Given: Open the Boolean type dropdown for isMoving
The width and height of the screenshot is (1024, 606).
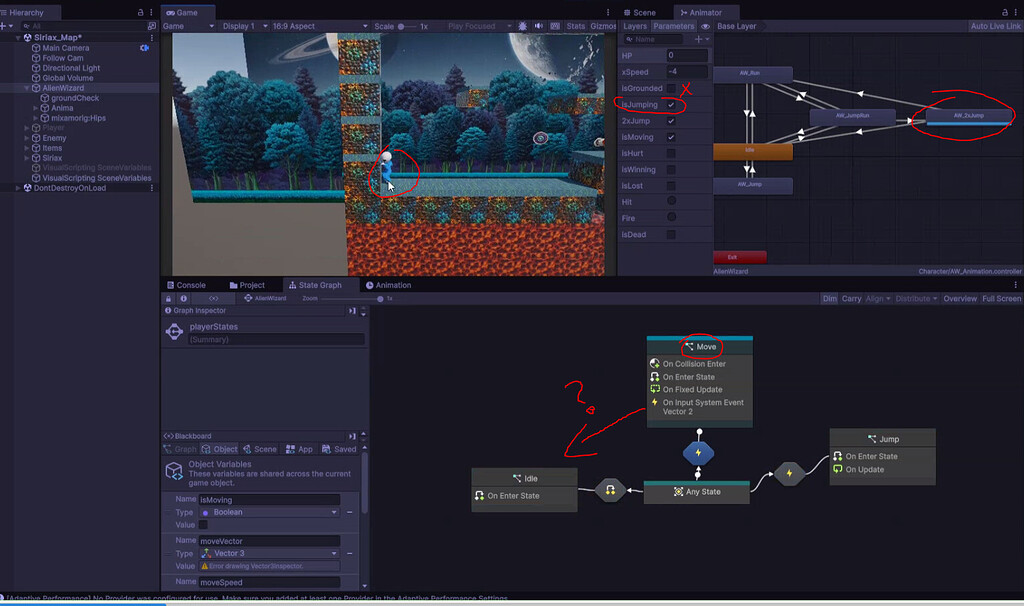Looking at the screenshot, I should point(269,513).
